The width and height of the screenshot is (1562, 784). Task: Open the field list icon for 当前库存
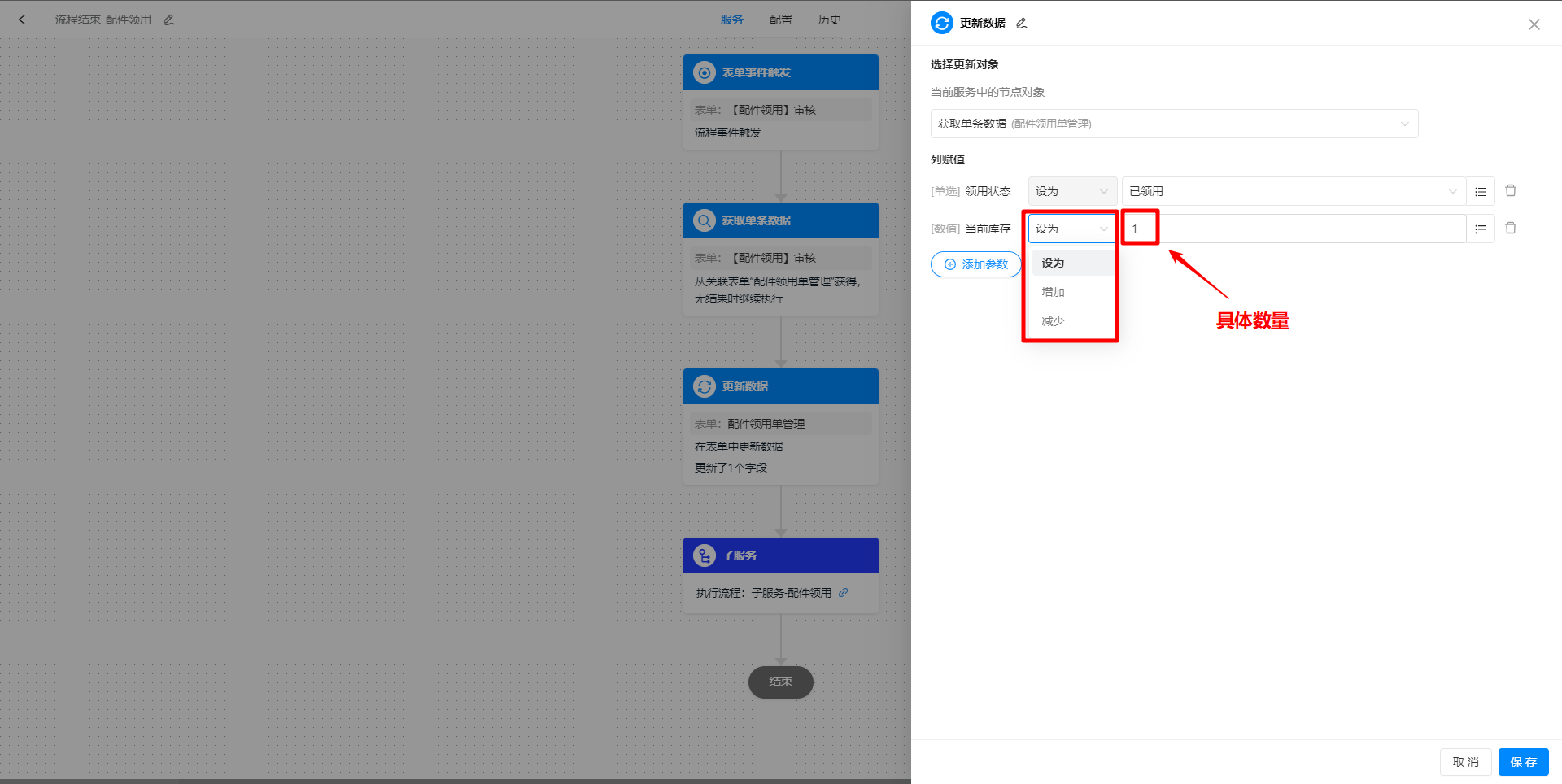pos(1481,229)
